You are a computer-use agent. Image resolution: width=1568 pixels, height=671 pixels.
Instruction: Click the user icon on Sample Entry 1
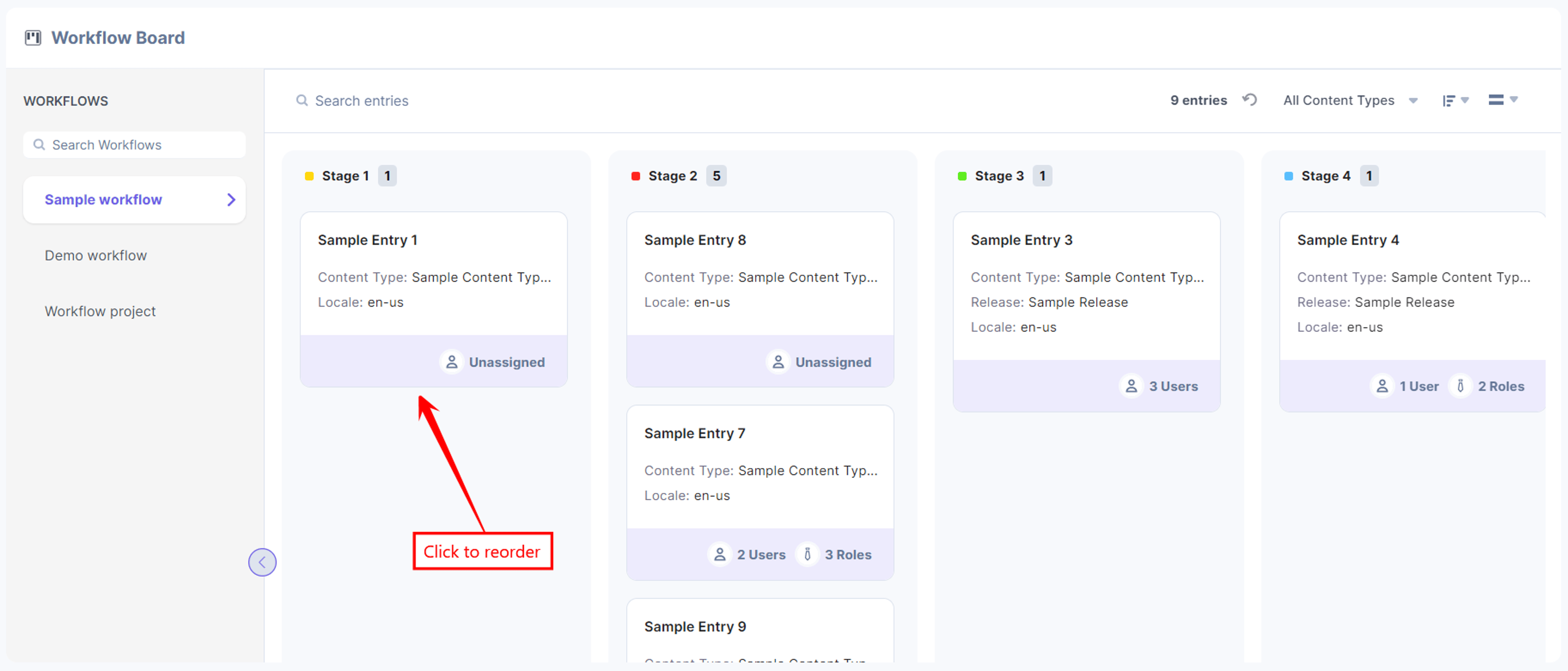[452, 362]
